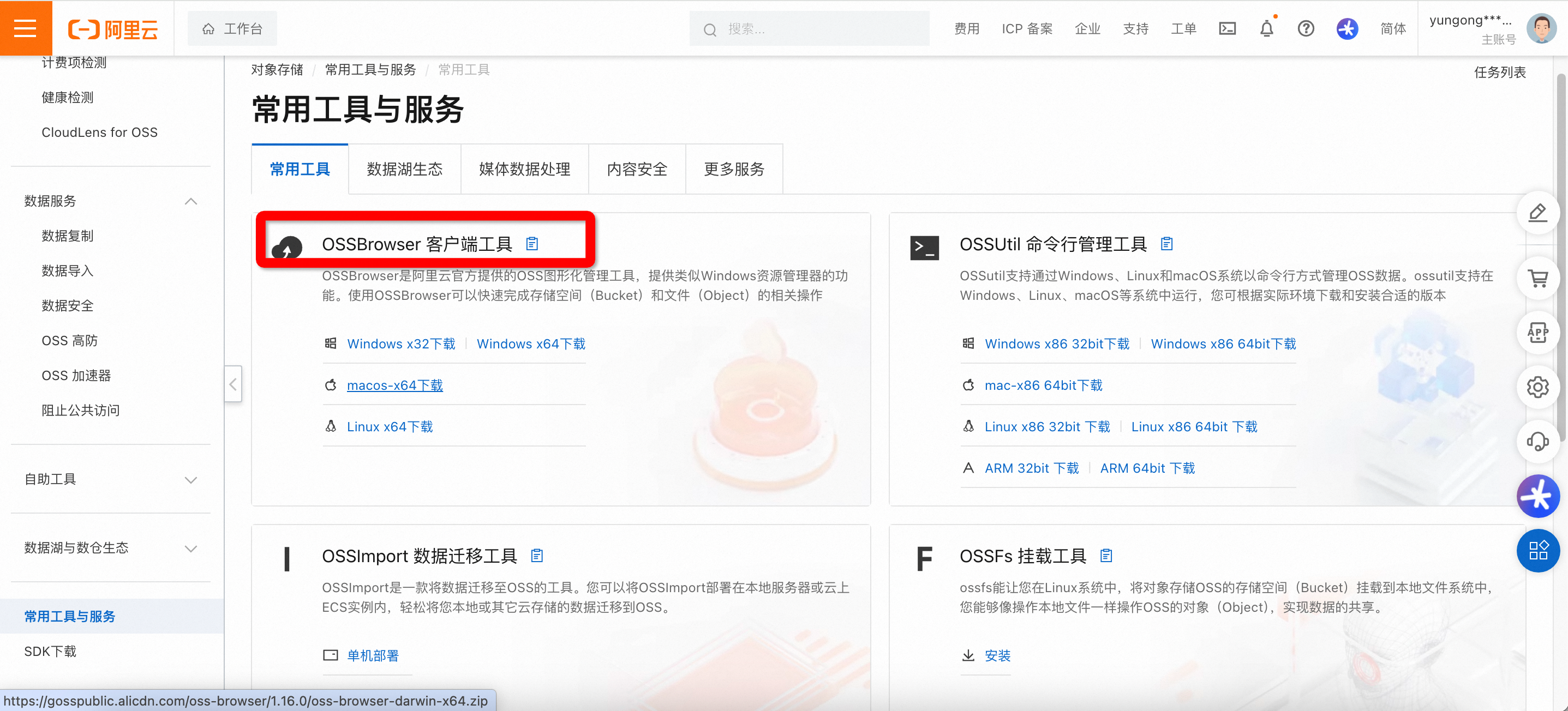Viewport: 1568px width, 711px height.
Task: Collapse the left sidebar with arrow handle
Action: (x=233, y=384)
